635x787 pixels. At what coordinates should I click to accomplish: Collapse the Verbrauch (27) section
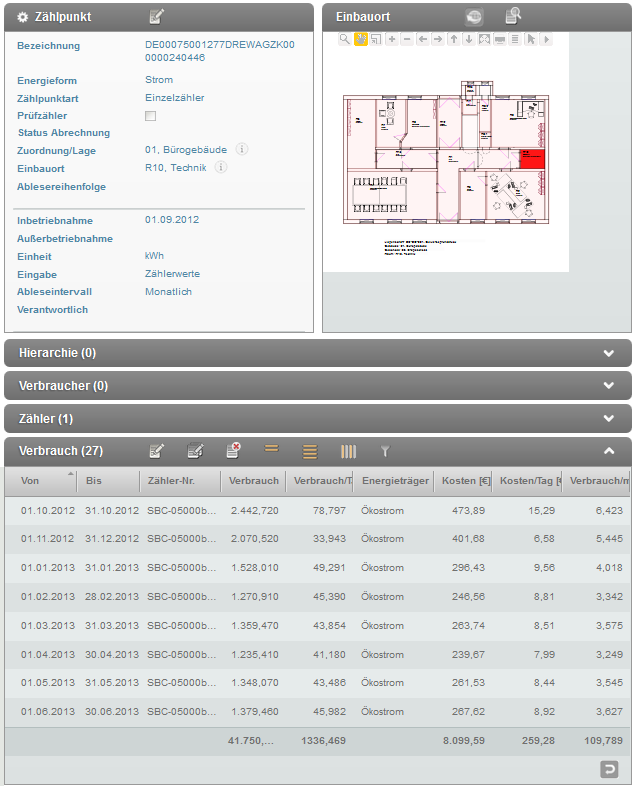pos(608,451)
